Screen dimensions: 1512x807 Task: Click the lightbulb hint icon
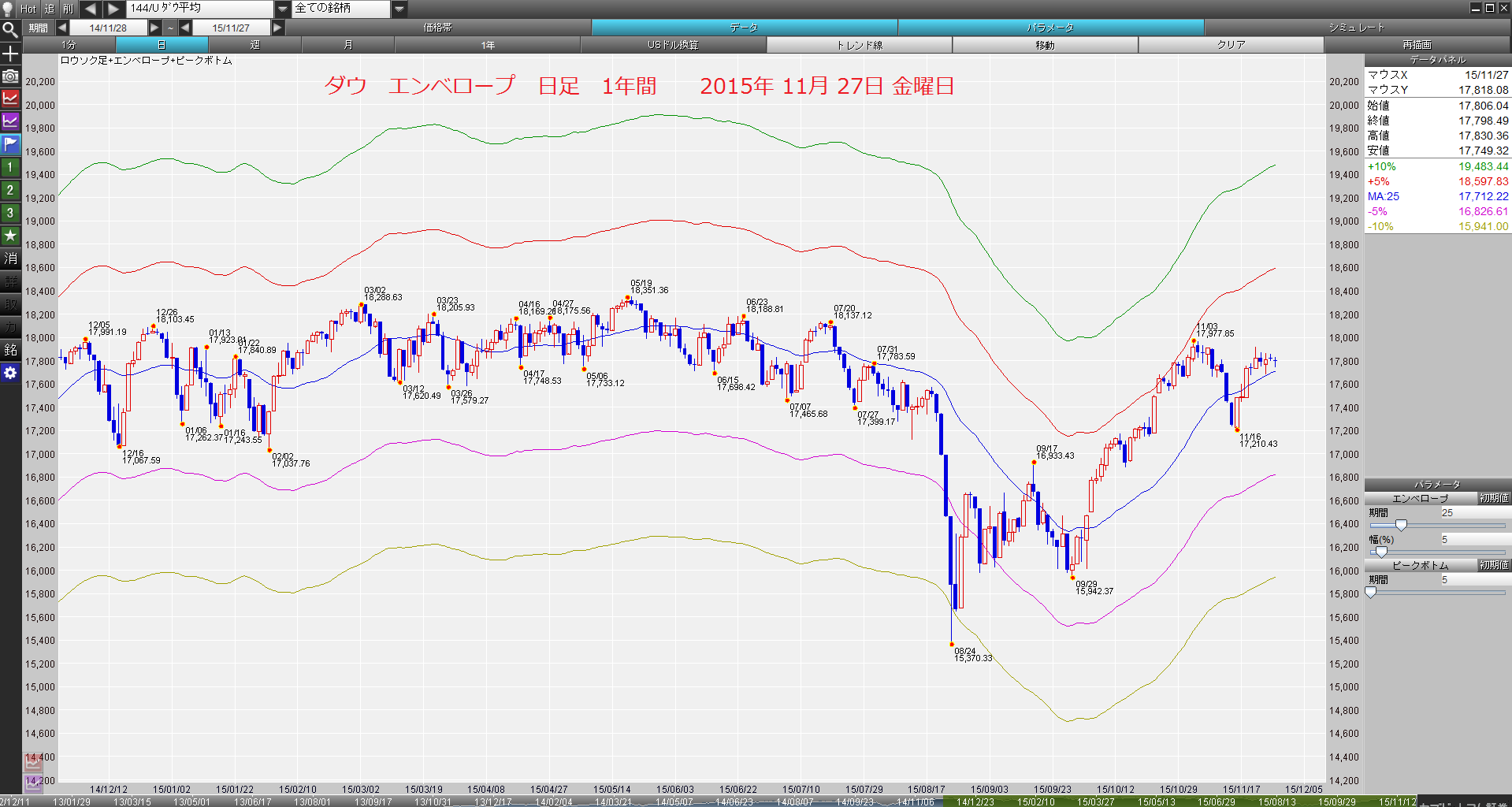[9, 9]
